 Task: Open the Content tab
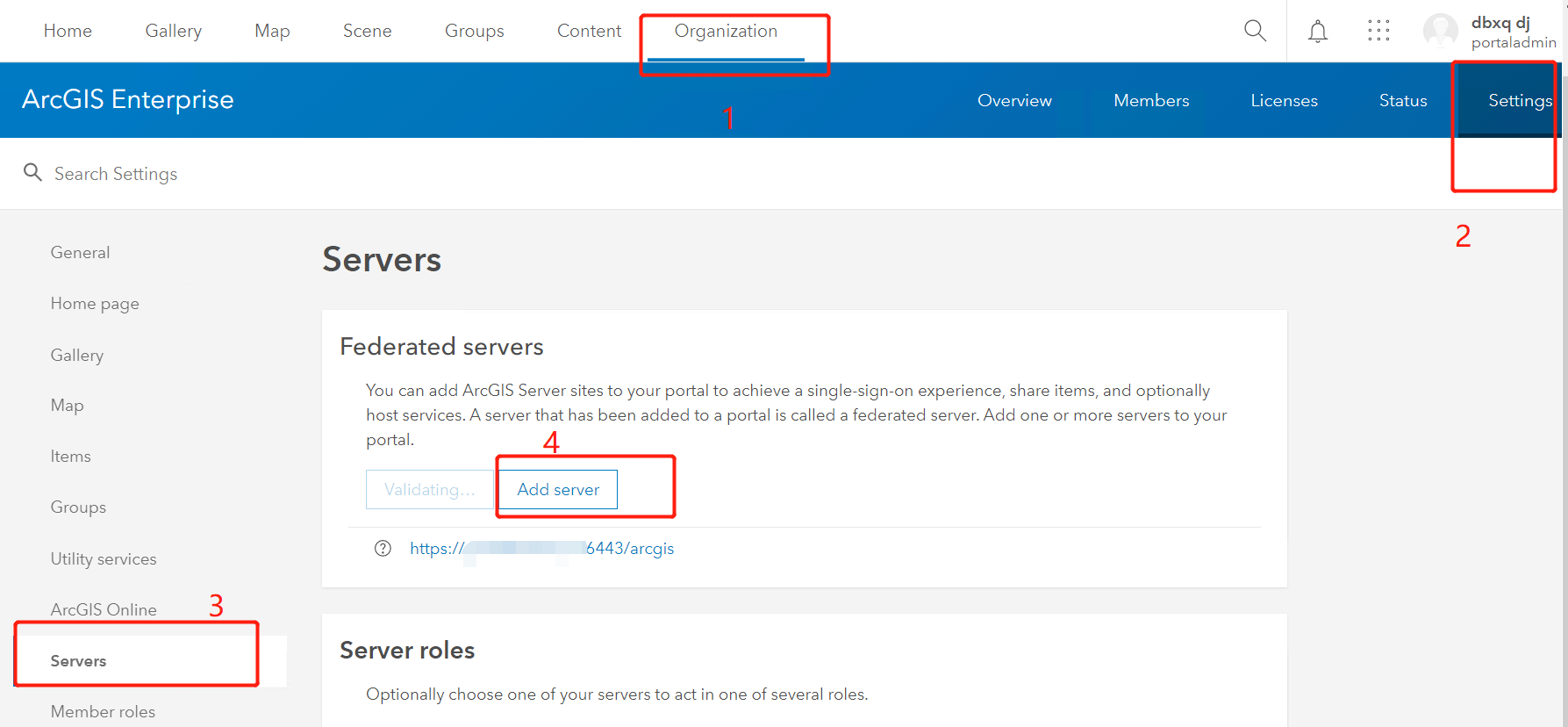pos(589,31)
